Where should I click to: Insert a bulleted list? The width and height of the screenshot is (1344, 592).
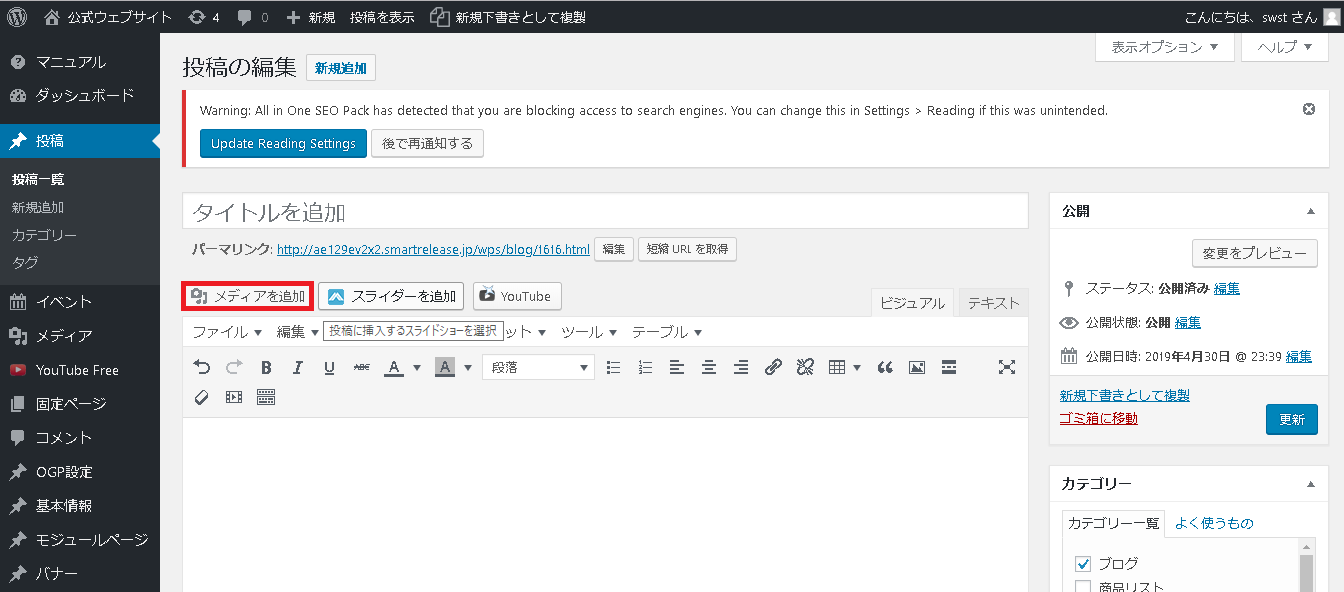click(x=614, y=367)
